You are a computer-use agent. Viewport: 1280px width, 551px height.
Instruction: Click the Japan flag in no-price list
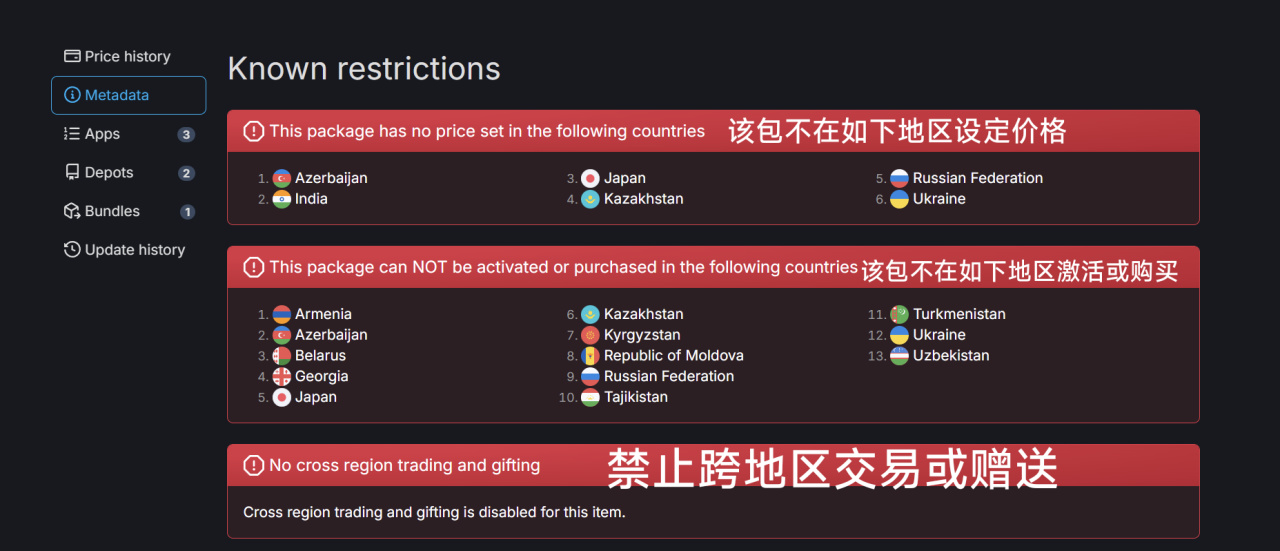[x=590, y=178]
